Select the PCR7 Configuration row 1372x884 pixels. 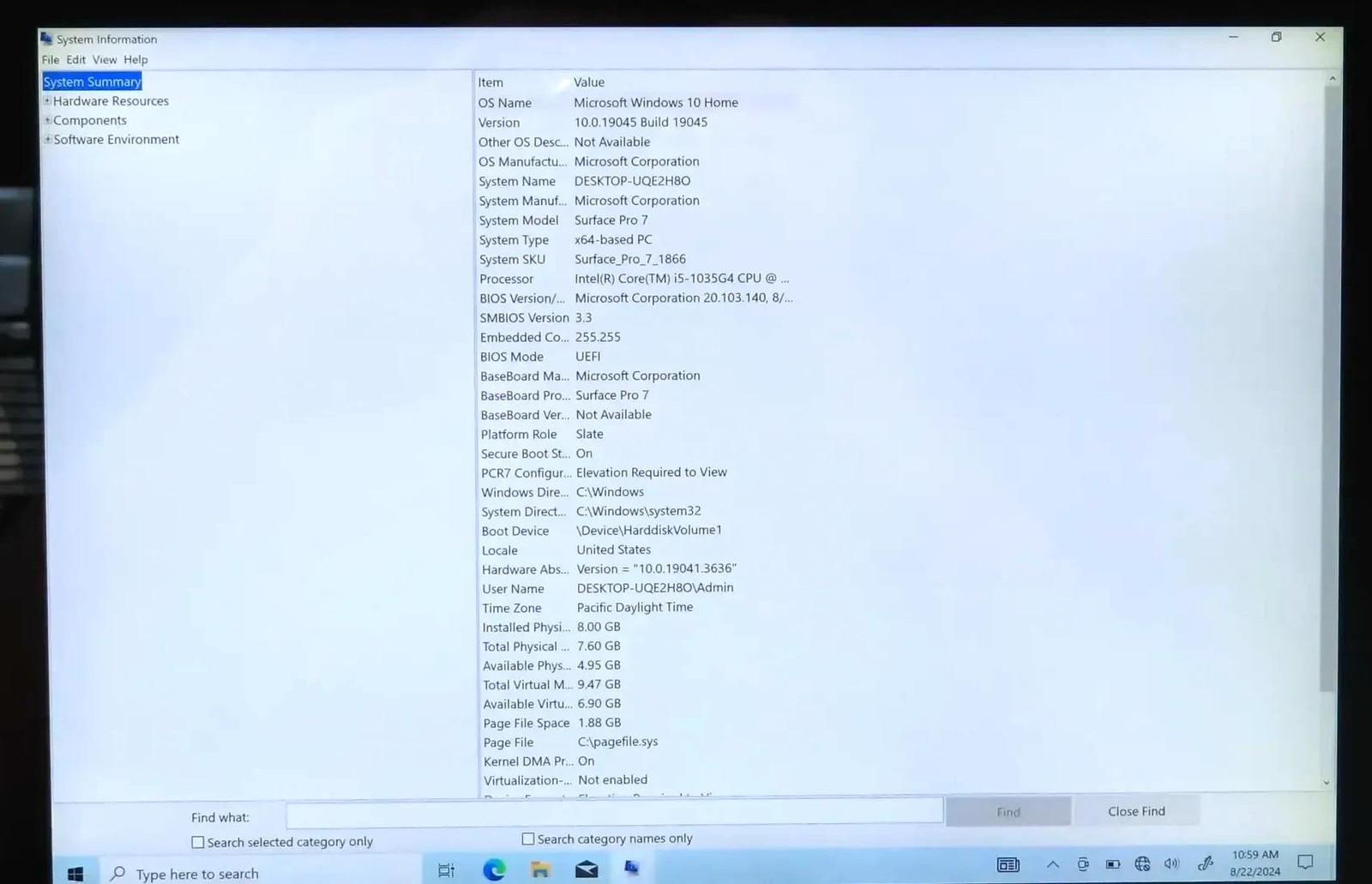click(605, 472)
